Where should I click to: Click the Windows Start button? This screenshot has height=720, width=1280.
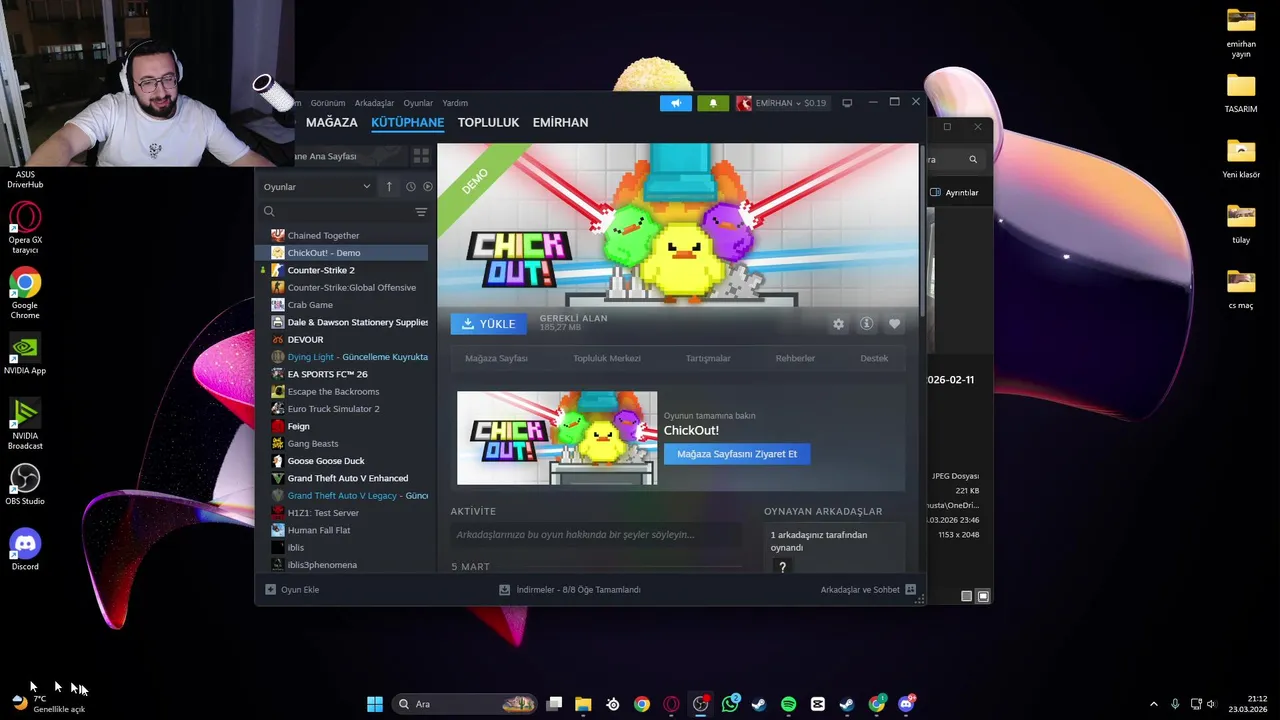374,704
